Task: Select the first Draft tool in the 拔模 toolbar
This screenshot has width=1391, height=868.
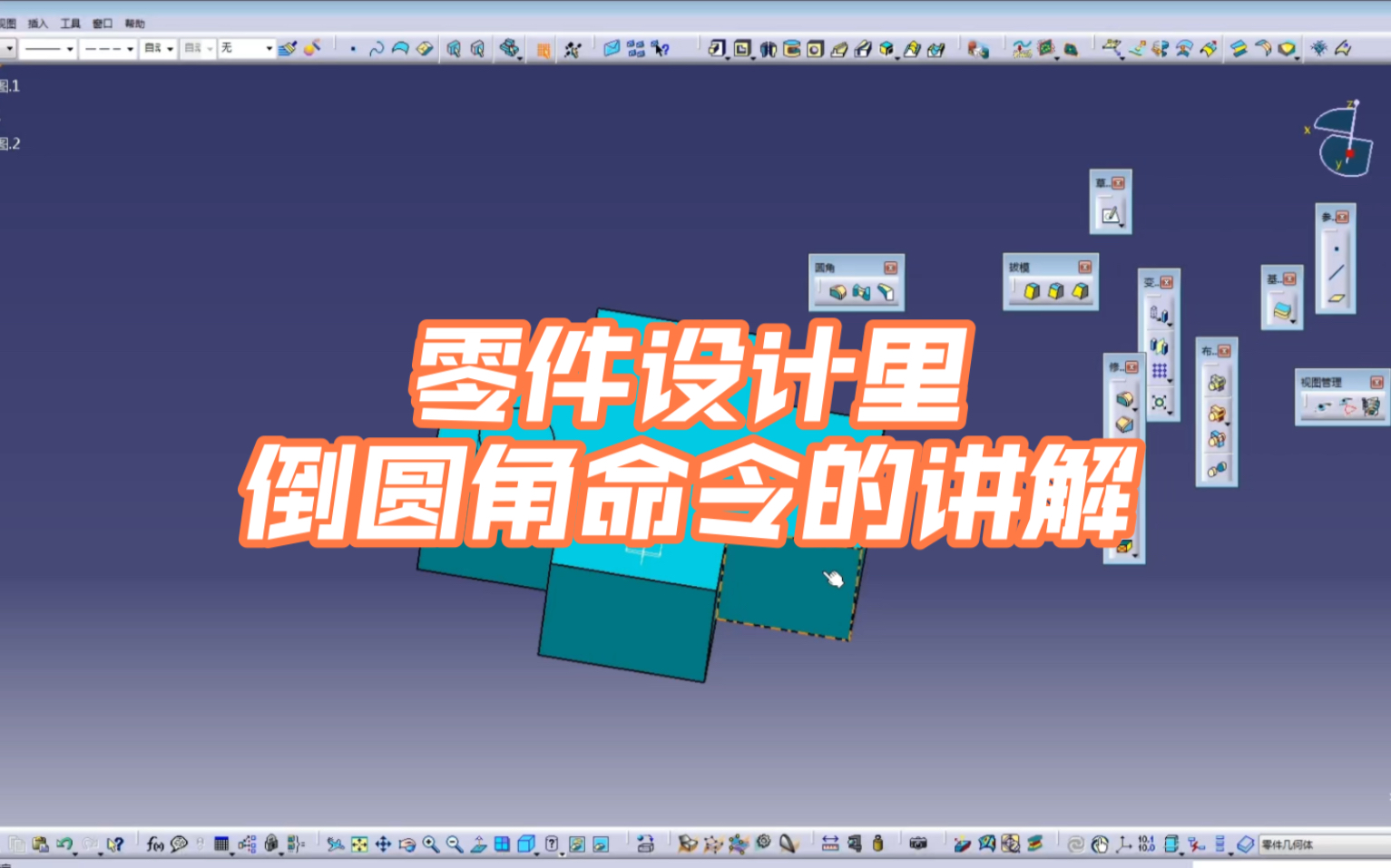Action: [x=1032, y=293]
